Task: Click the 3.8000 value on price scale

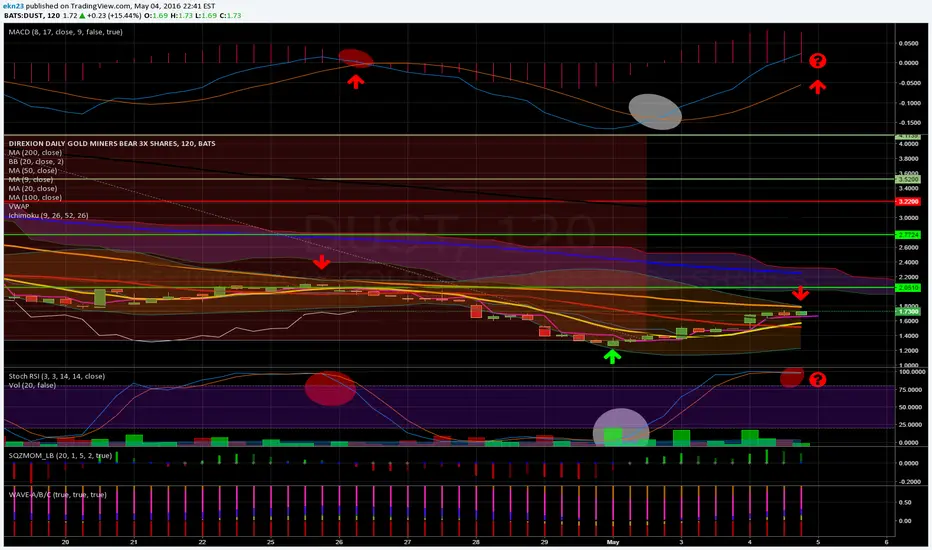Action: point(908,159)
